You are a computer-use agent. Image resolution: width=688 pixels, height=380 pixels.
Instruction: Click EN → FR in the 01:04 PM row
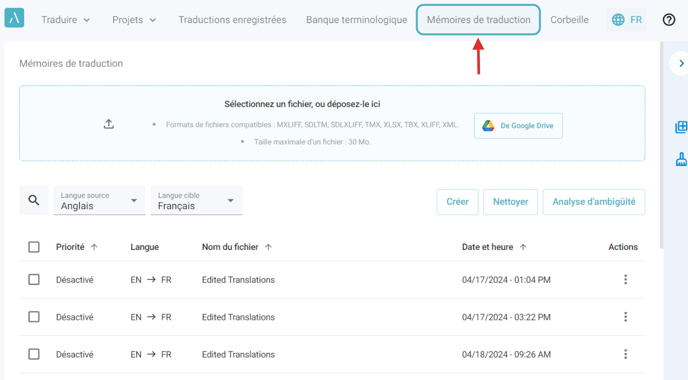point(150,280)
